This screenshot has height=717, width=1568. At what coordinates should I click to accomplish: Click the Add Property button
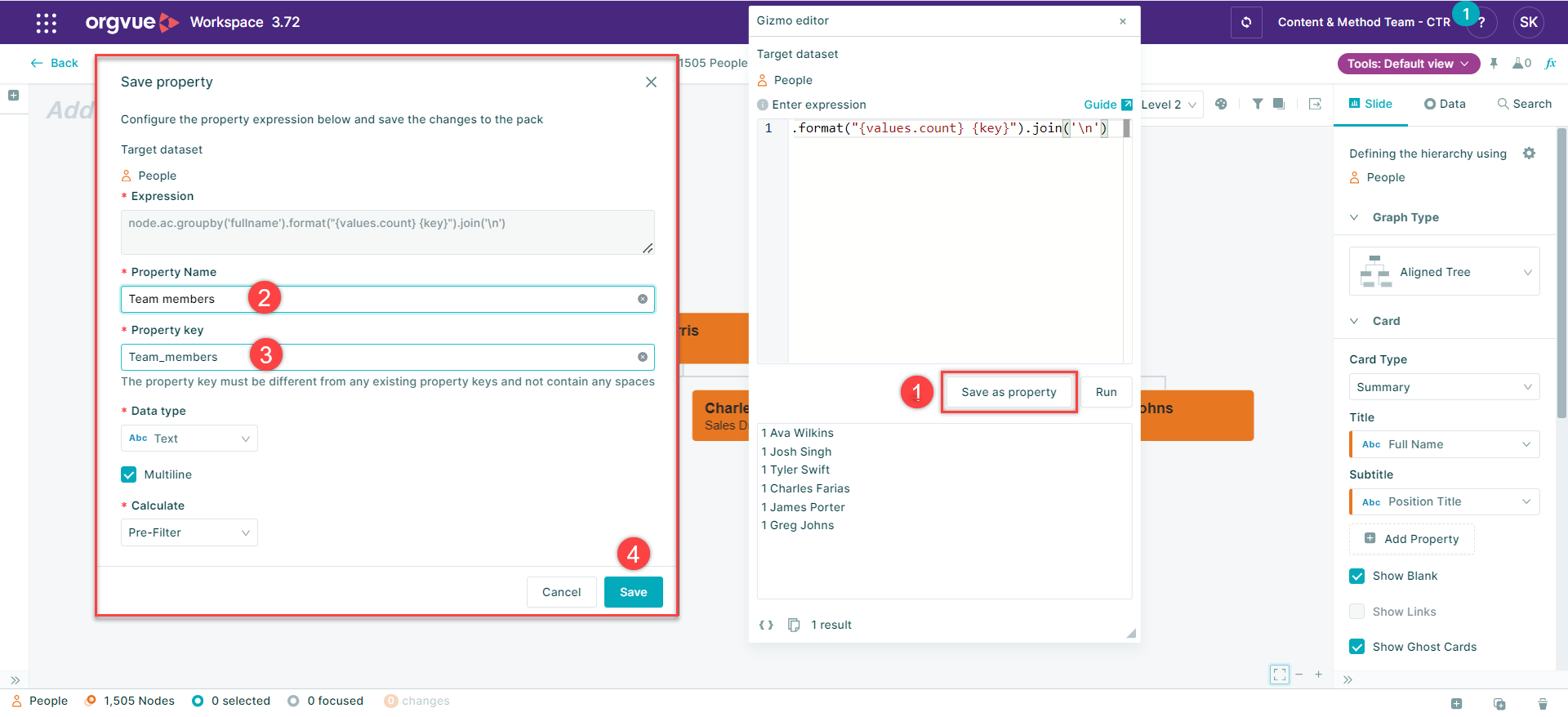coord(1412,539)
